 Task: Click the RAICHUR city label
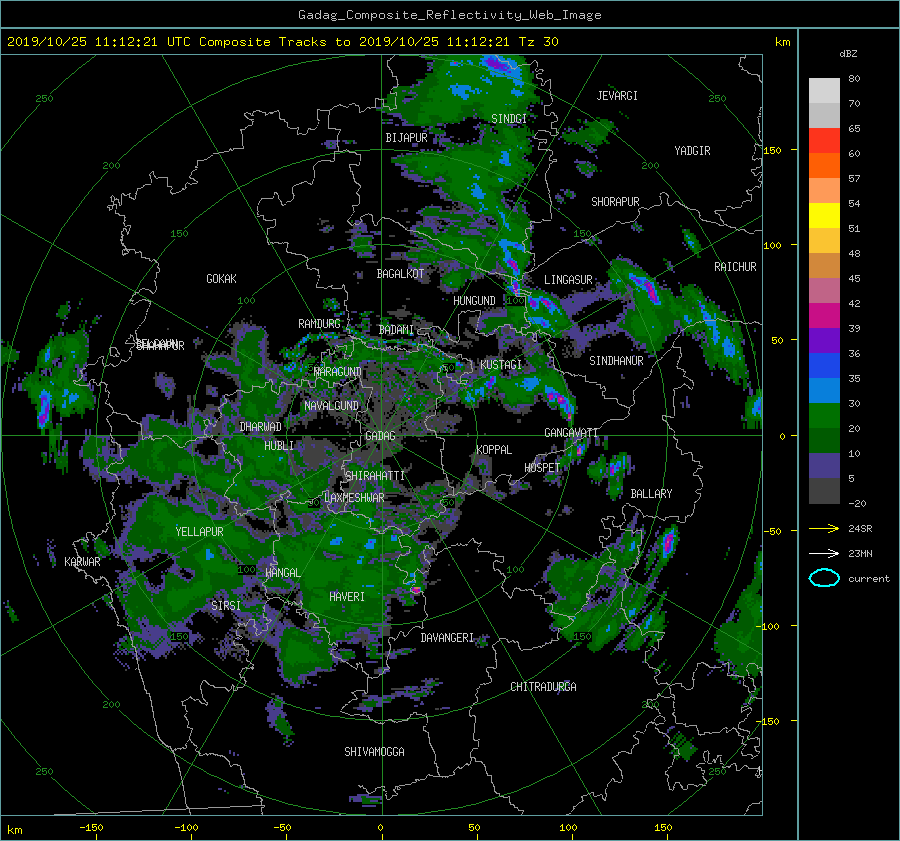coord(735,267)
